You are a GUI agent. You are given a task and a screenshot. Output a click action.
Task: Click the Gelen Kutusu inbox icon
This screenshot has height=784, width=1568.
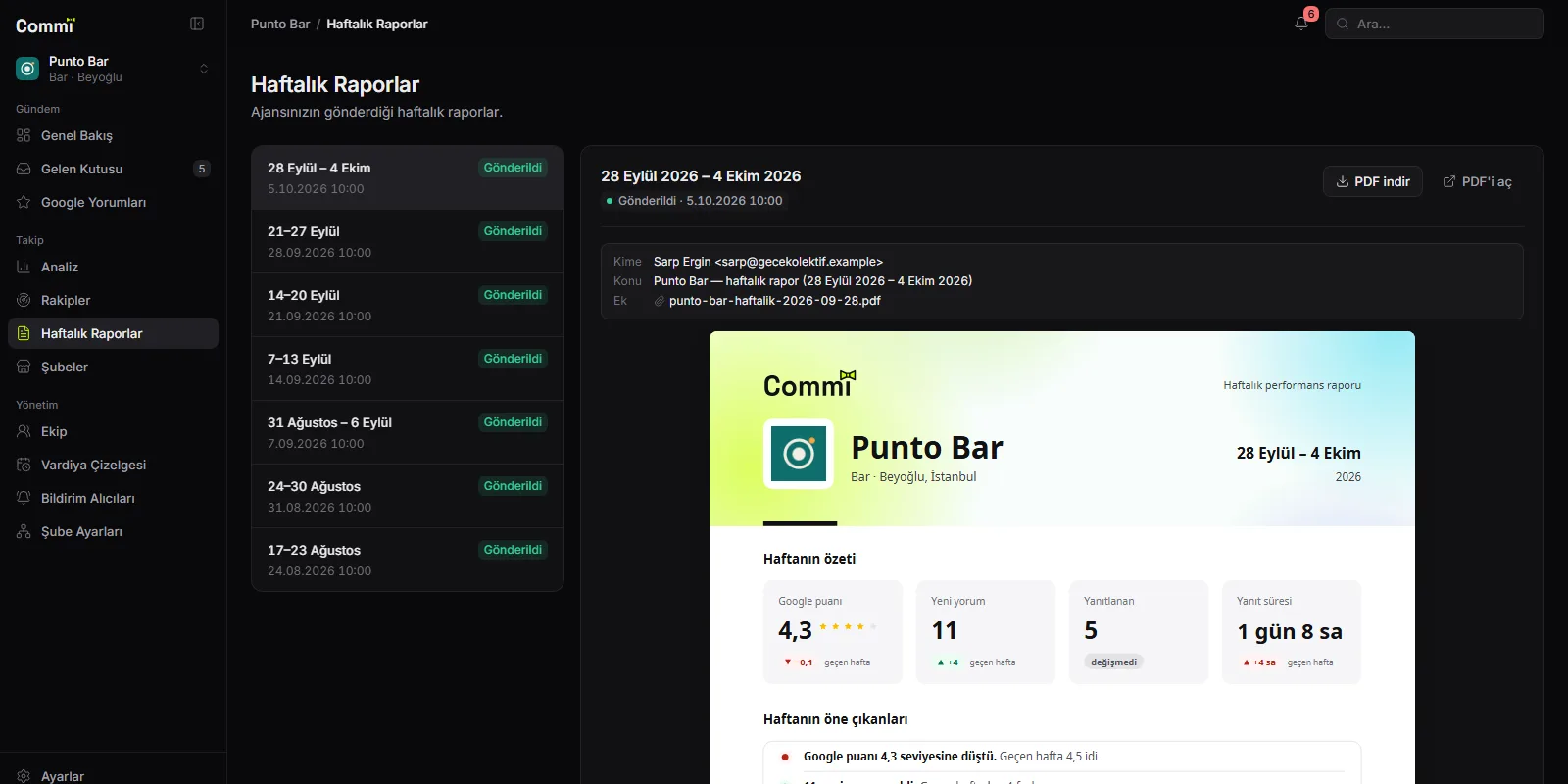[x=24, y=169]
